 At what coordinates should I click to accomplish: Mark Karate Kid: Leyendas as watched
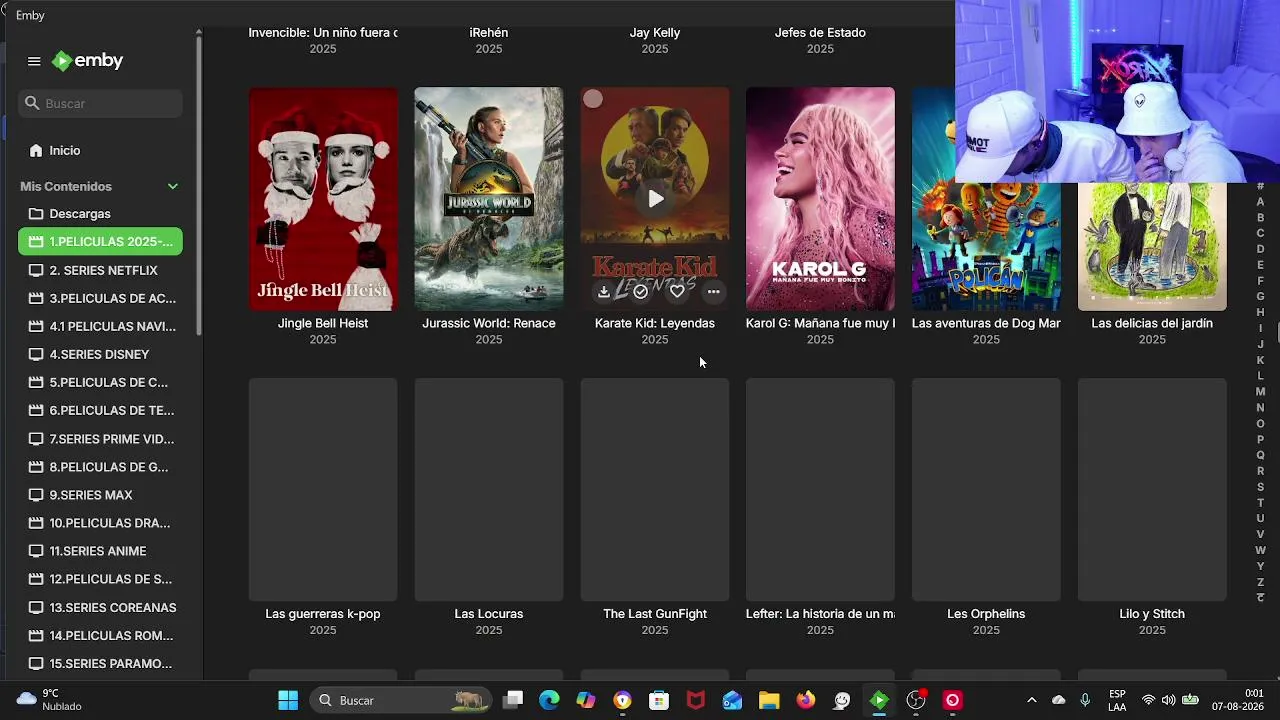(640, 292)
